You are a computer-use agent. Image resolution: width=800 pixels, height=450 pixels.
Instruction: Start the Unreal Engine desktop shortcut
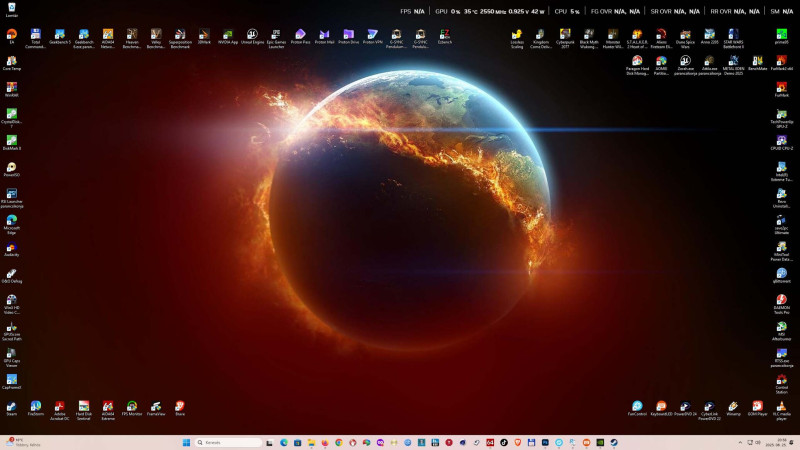coord(252,34)
